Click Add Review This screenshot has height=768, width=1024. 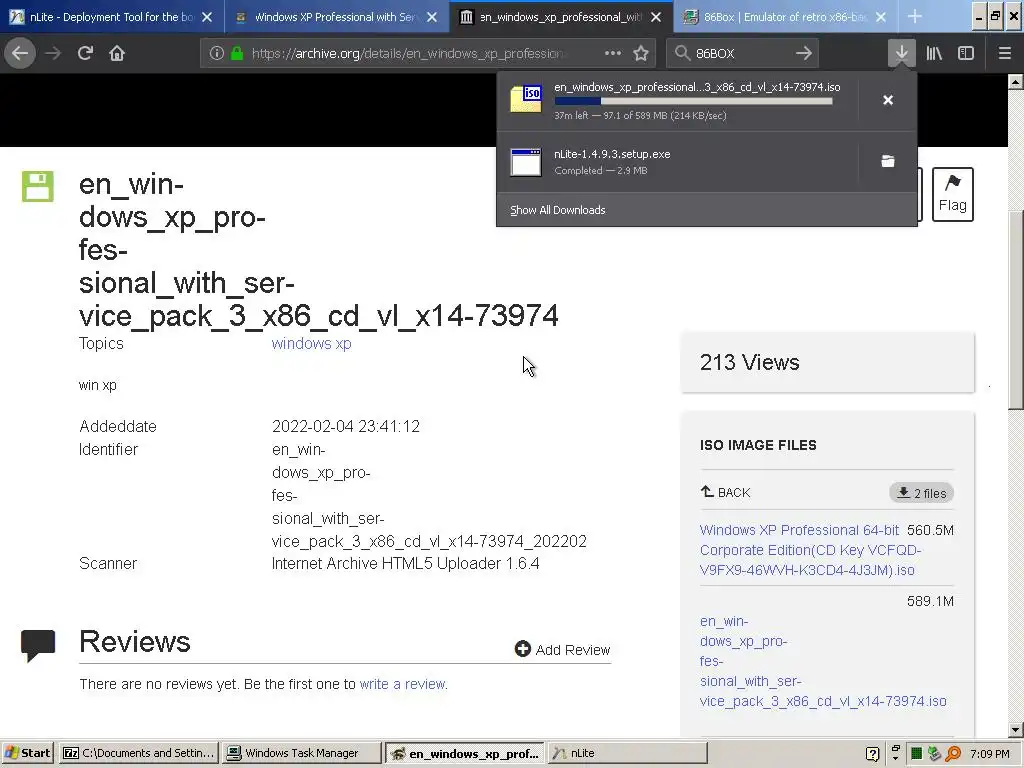pos(562,649)
